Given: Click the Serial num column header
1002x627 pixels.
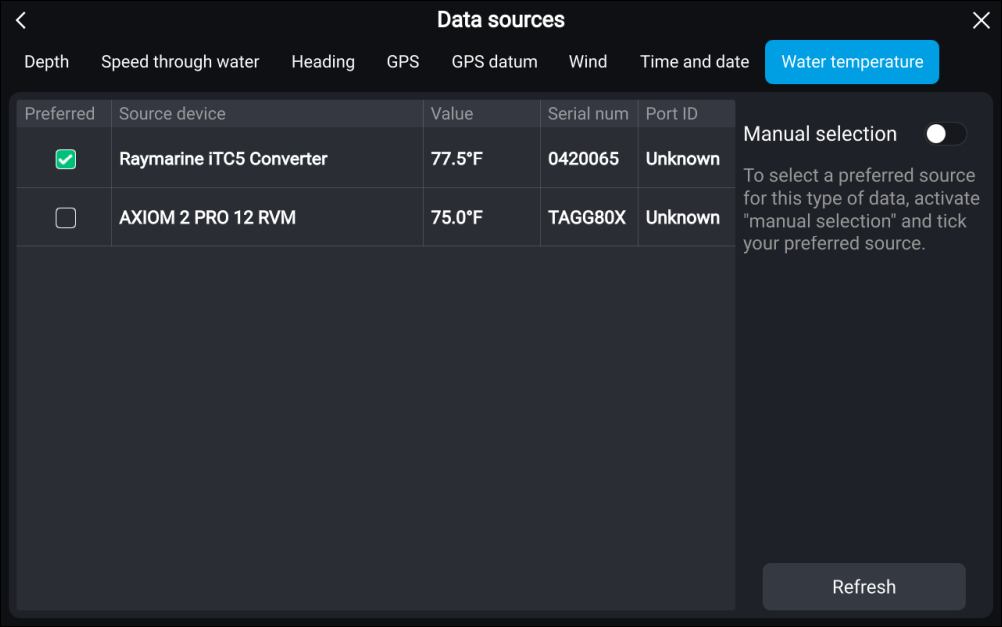Looking at the screenshot, I should point(588,114).
